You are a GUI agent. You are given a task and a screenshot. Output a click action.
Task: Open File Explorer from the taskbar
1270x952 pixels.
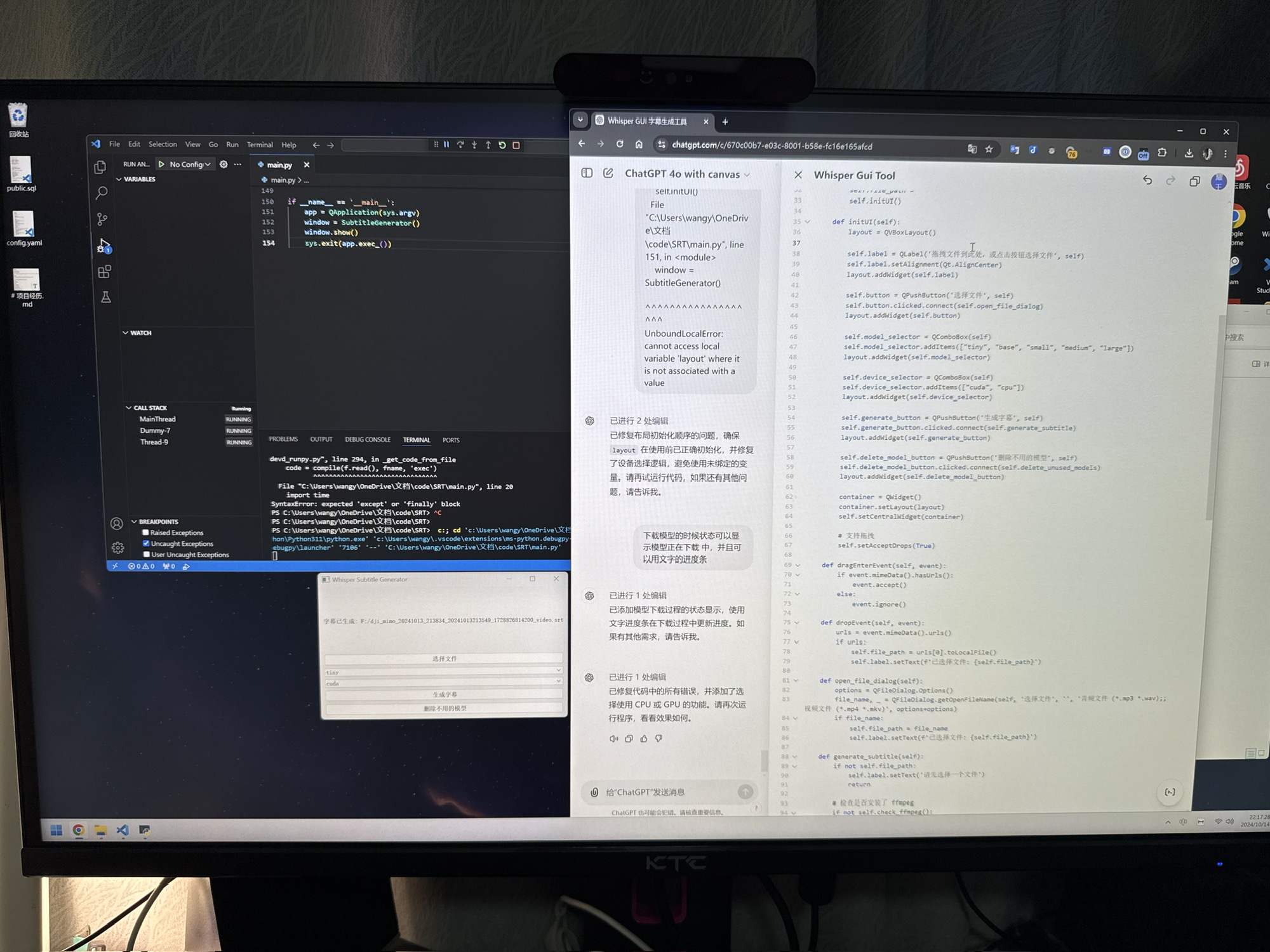(100, 830)
